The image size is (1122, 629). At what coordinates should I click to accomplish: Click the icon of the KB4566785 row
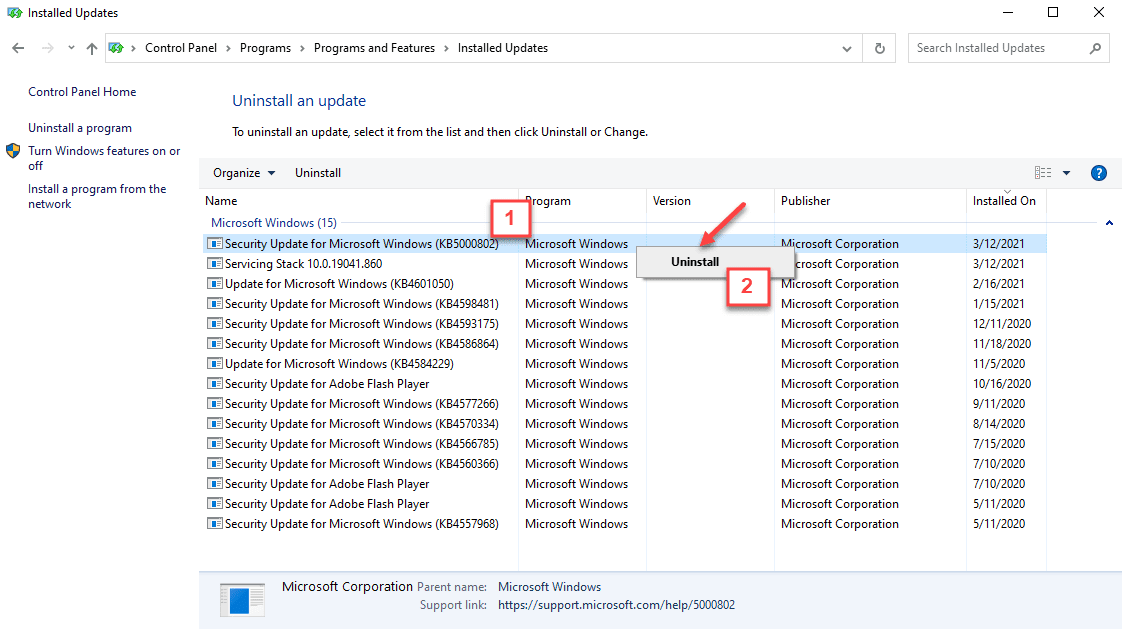pyautogui.click(x=215, y=444)
